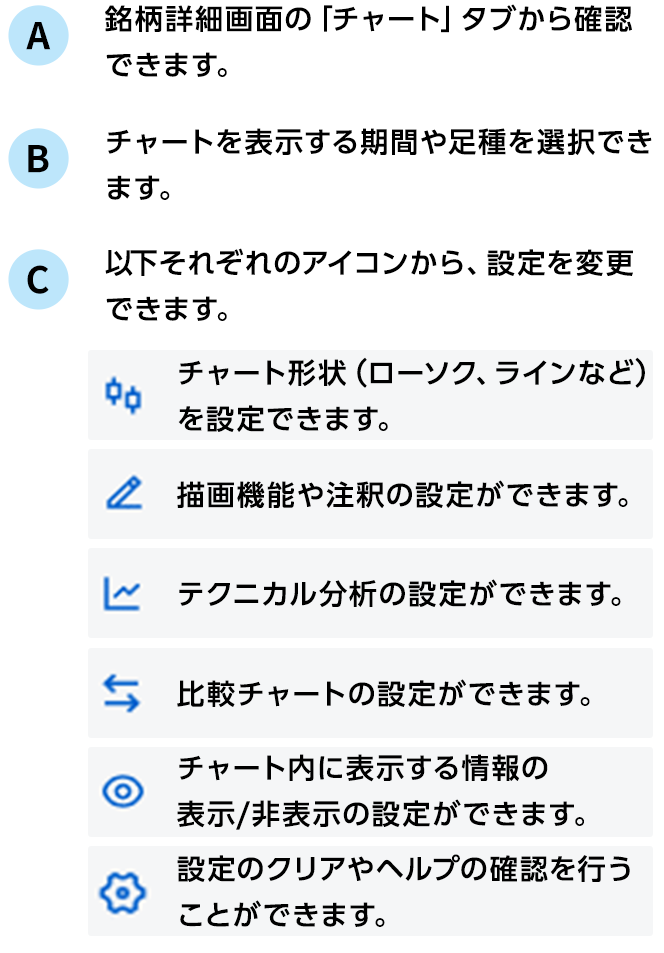664x953 pixels.
Task: Click 設定のクリアやヘルプの確認 text
Action: click(x=404, y=867)
